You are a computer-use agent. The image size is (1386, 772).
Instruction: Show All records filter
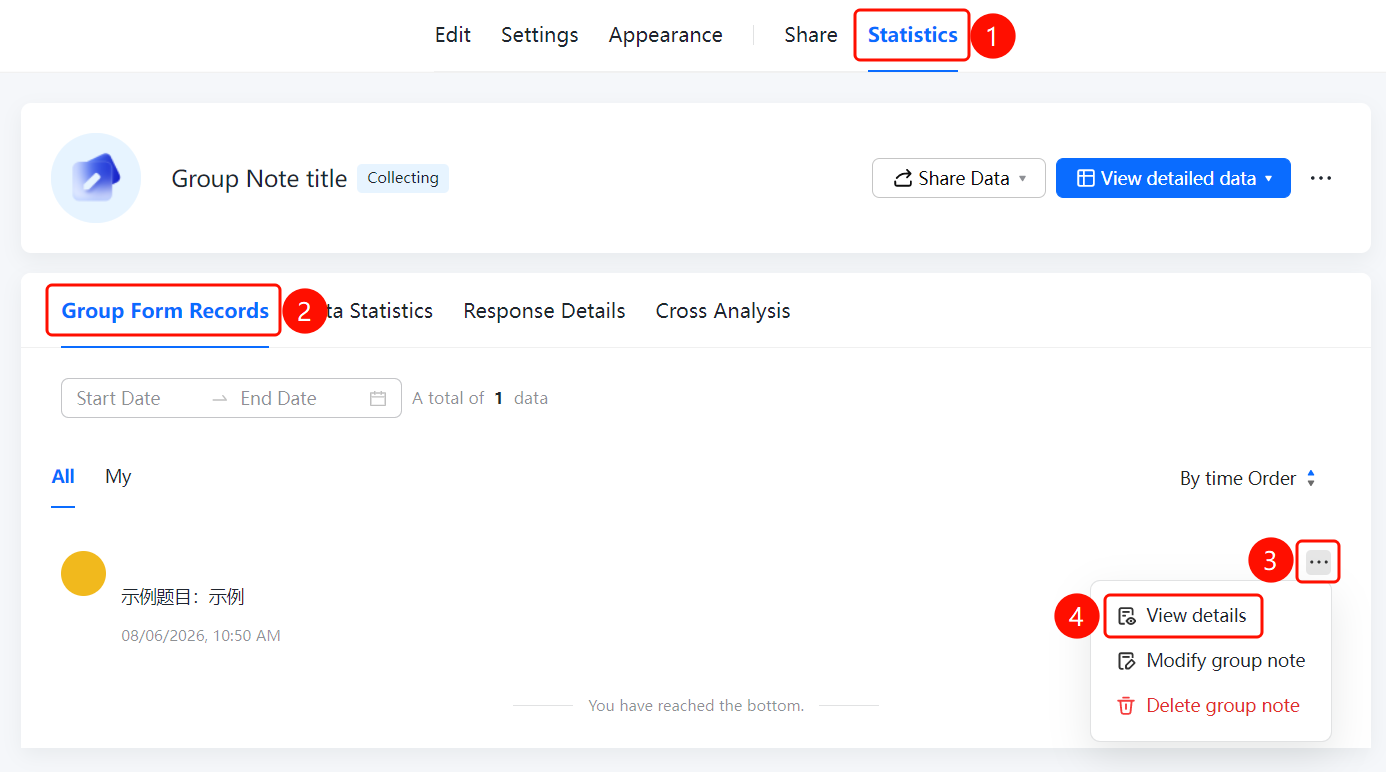[63, 477]
